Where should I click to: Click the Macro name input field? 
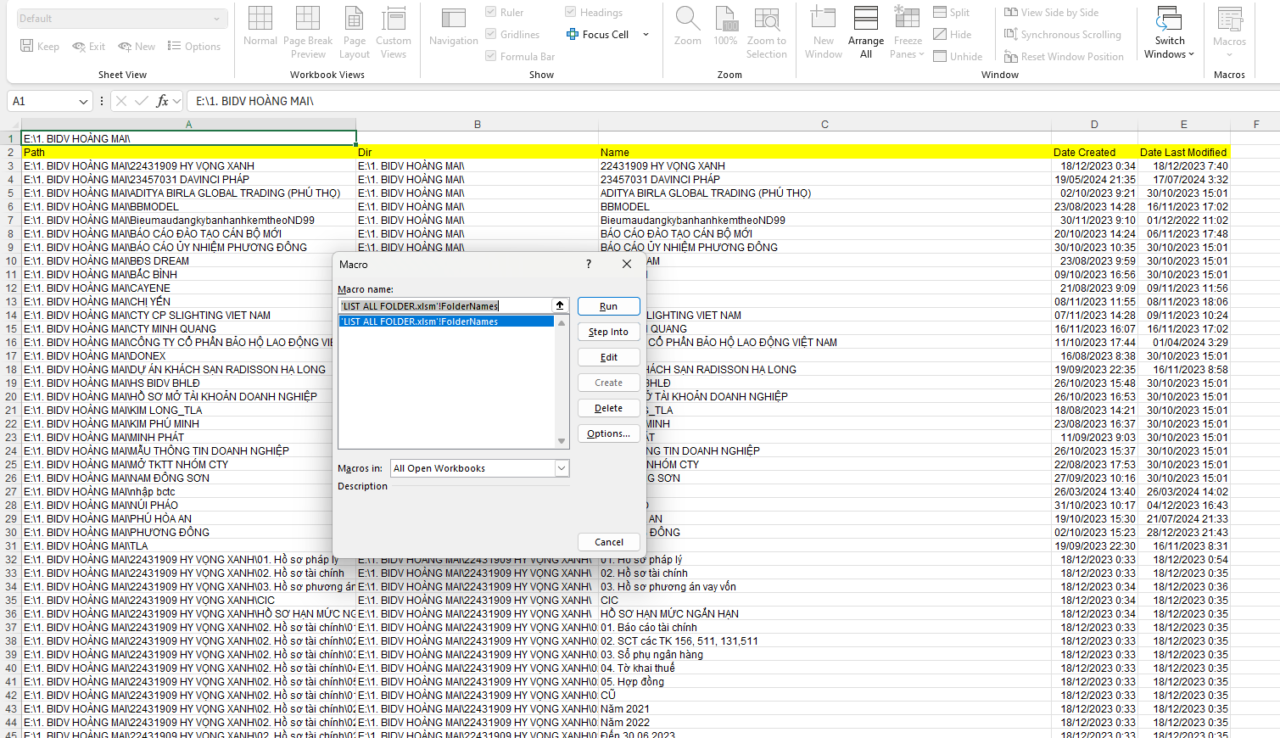(444, 306)
